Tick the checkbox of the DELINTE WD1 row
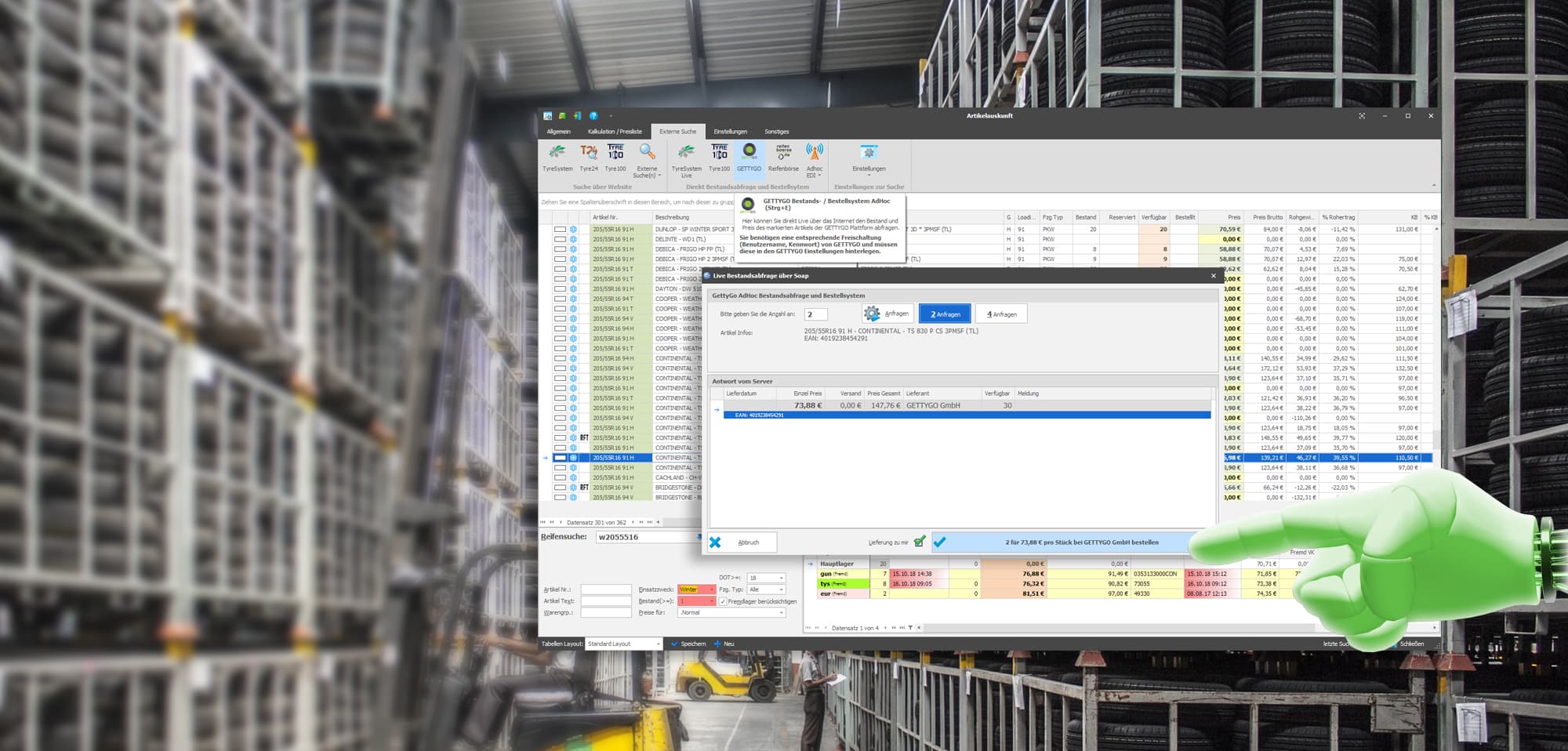This screenshot has width=1568, height=751. coord(560,239)
